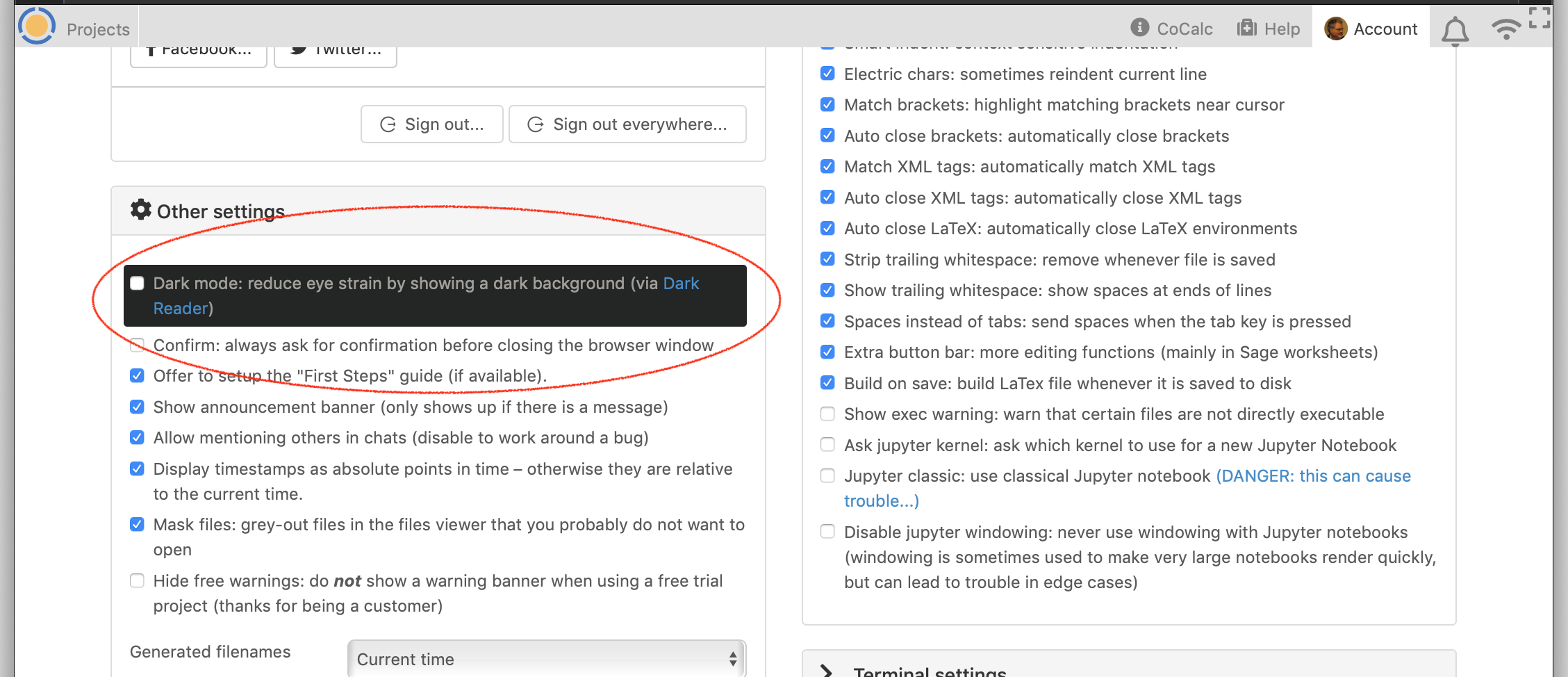Click Sign out everywhere button
1568x677 pixels.
[627, 124]
